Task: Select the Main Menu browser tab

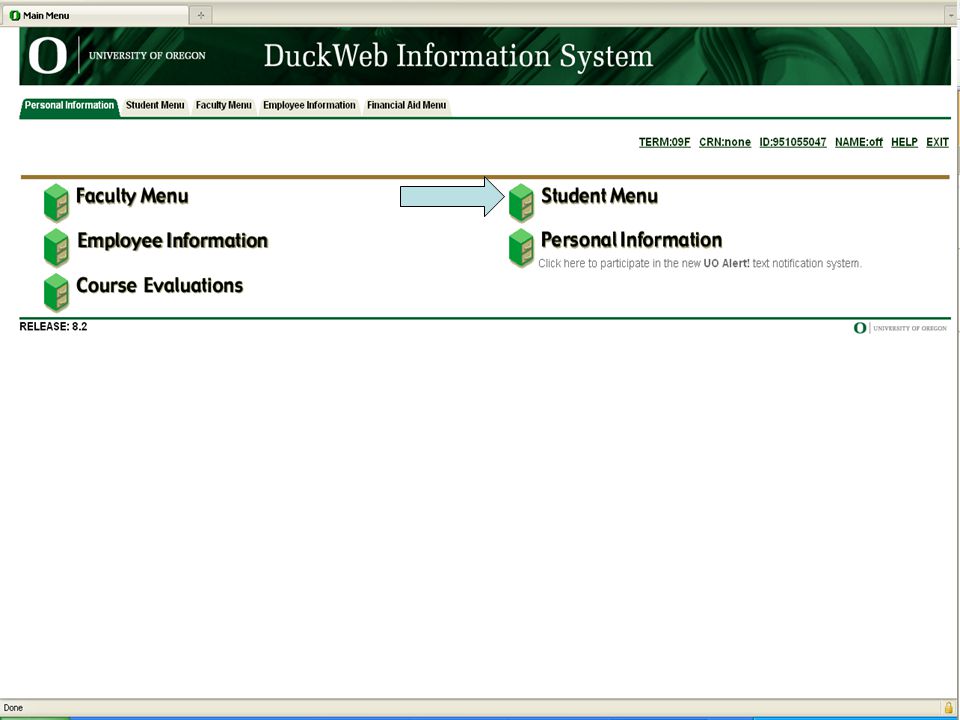Action: (95, 15)
